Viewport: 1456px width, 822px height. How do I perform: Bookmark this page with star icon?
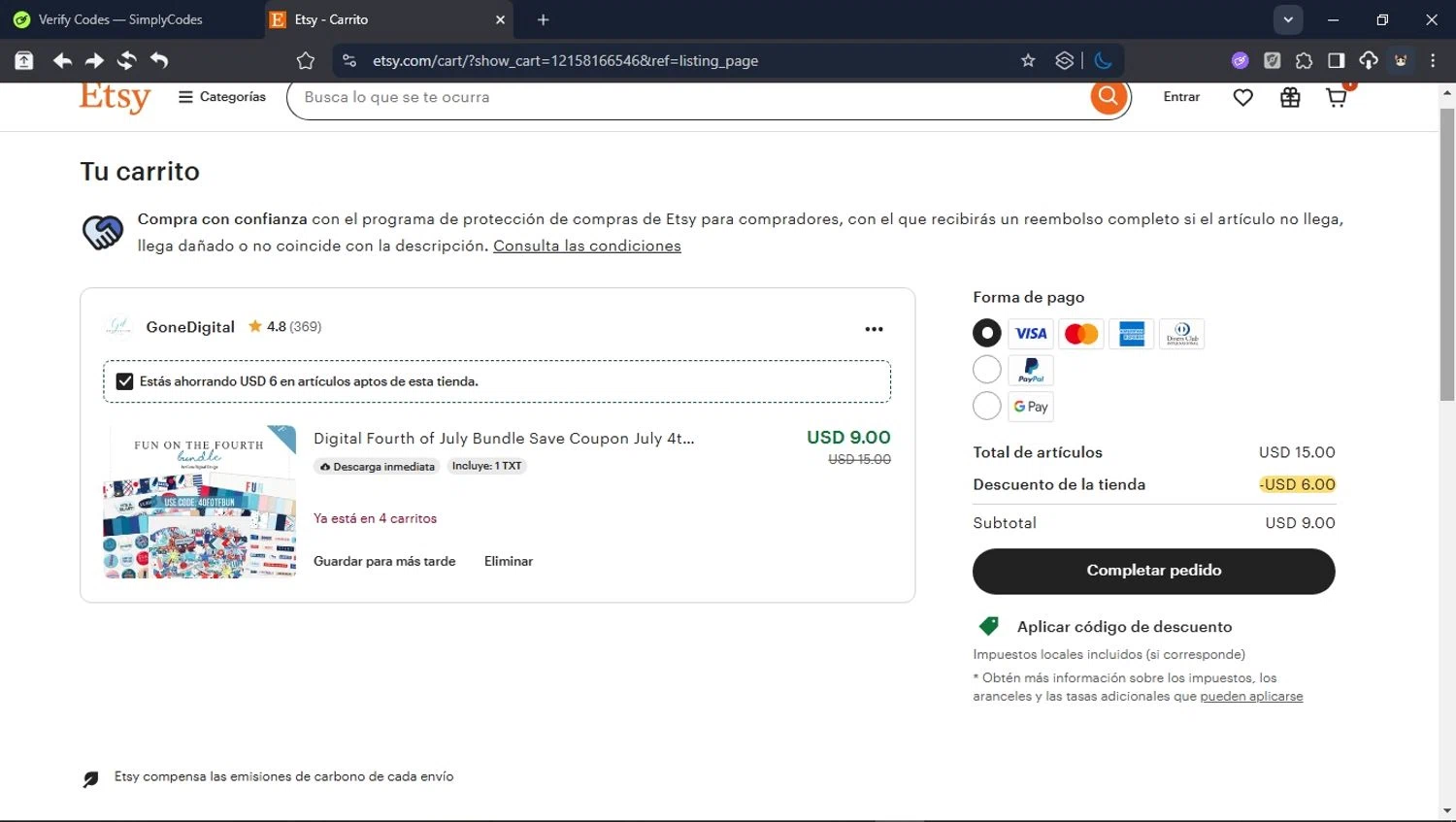pos(1028,60)
